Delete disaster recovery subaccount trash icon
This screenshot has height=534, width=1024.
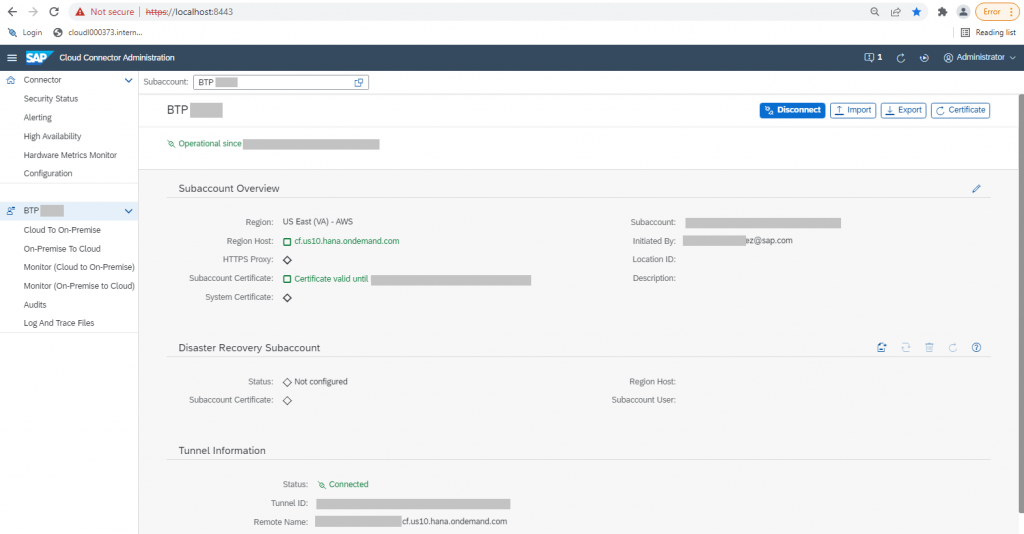coord(929,347)
